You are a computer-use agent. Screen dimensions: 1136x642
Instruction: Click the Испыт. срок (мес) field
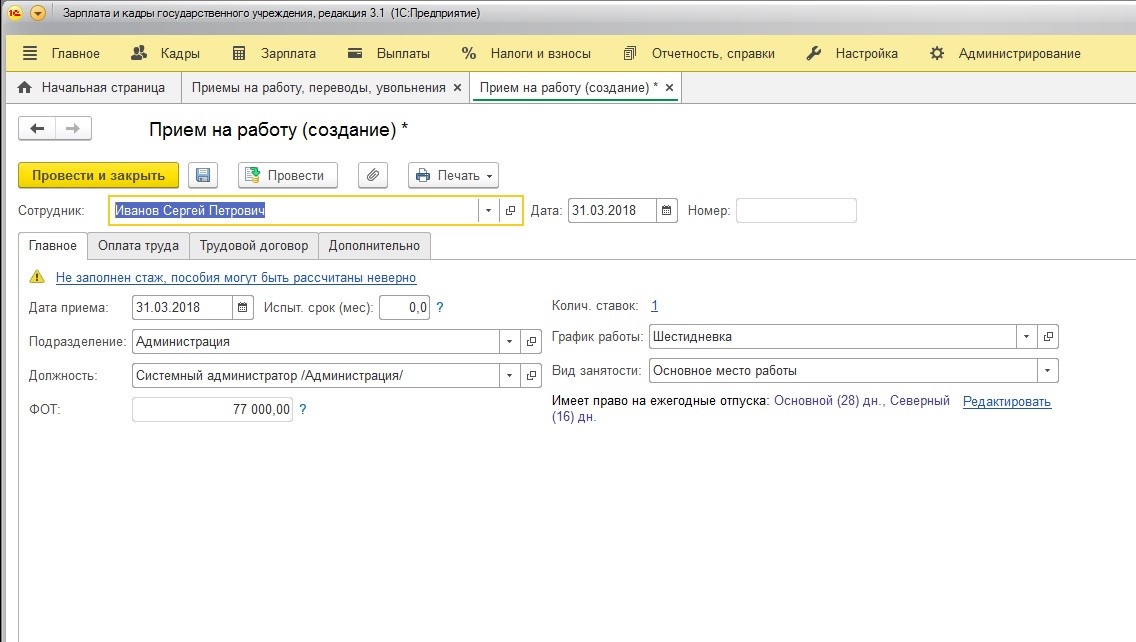pyautogui.click(x=404, y=307)
